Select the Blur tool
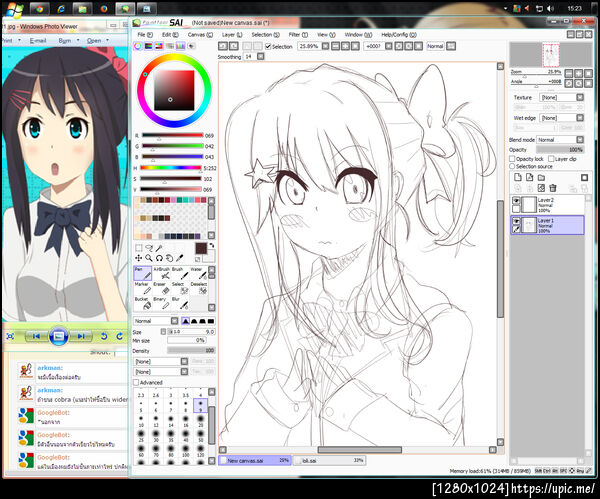Screen dimensions: 600x499 click(180, 303)
